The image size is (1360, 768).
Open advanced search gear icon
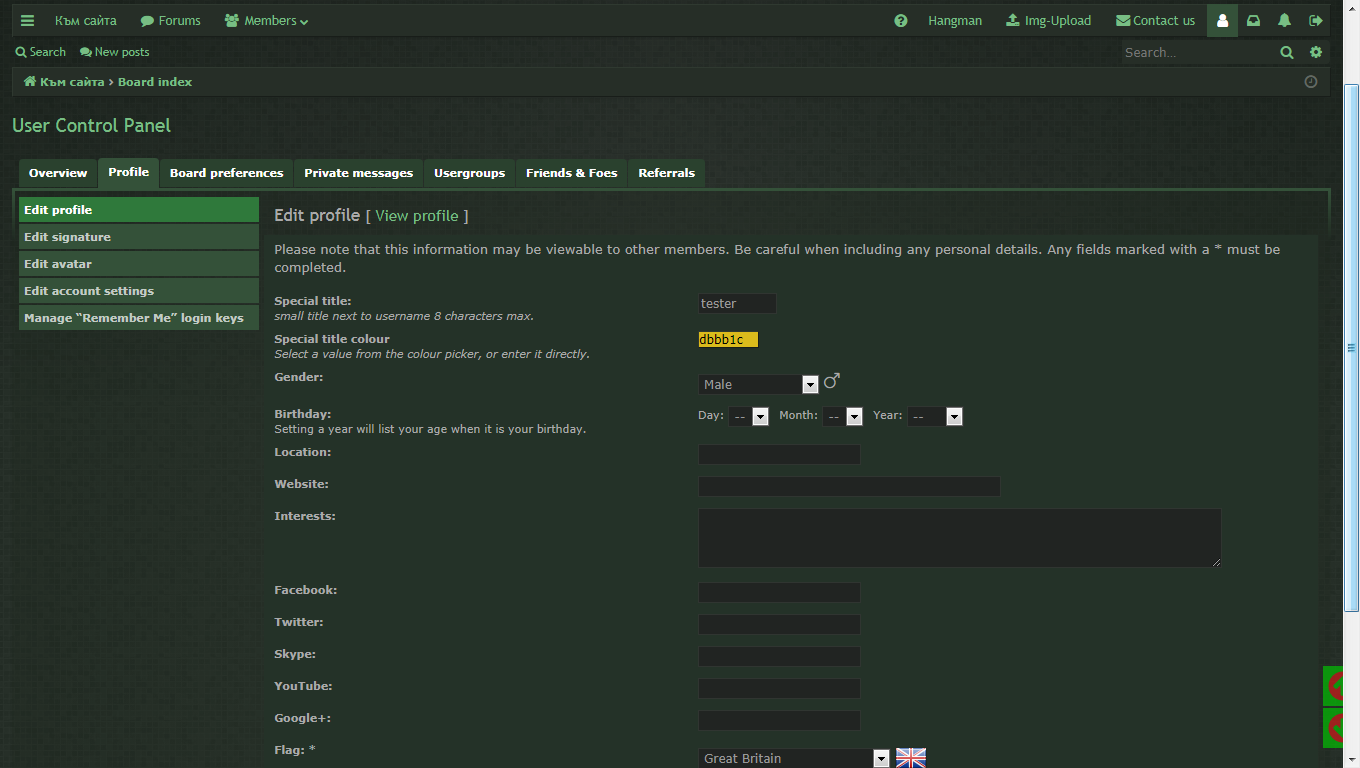(x=1316, y=52)
